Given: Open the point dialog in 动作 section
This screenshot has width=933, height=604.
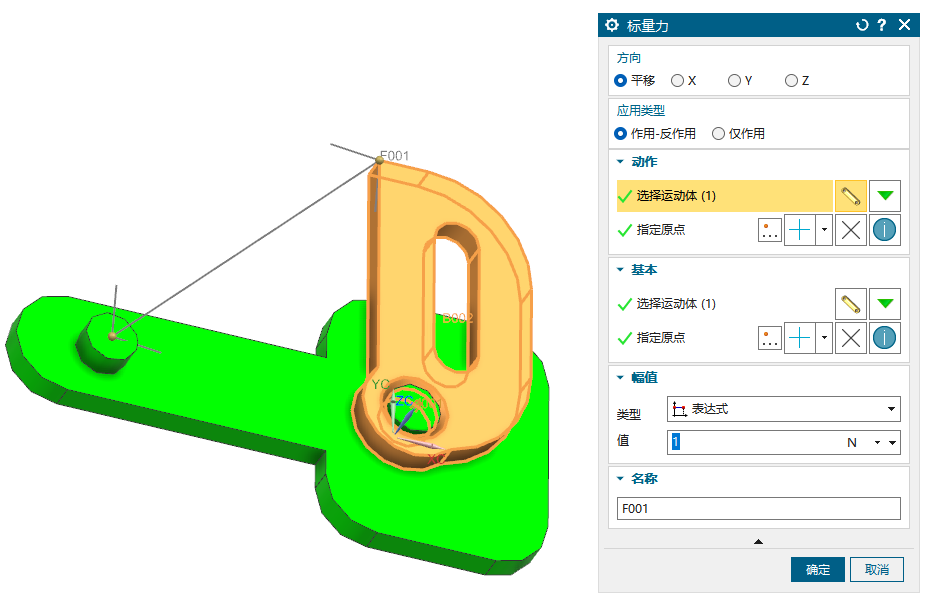Looking at the screenshot, I should 770,230.
